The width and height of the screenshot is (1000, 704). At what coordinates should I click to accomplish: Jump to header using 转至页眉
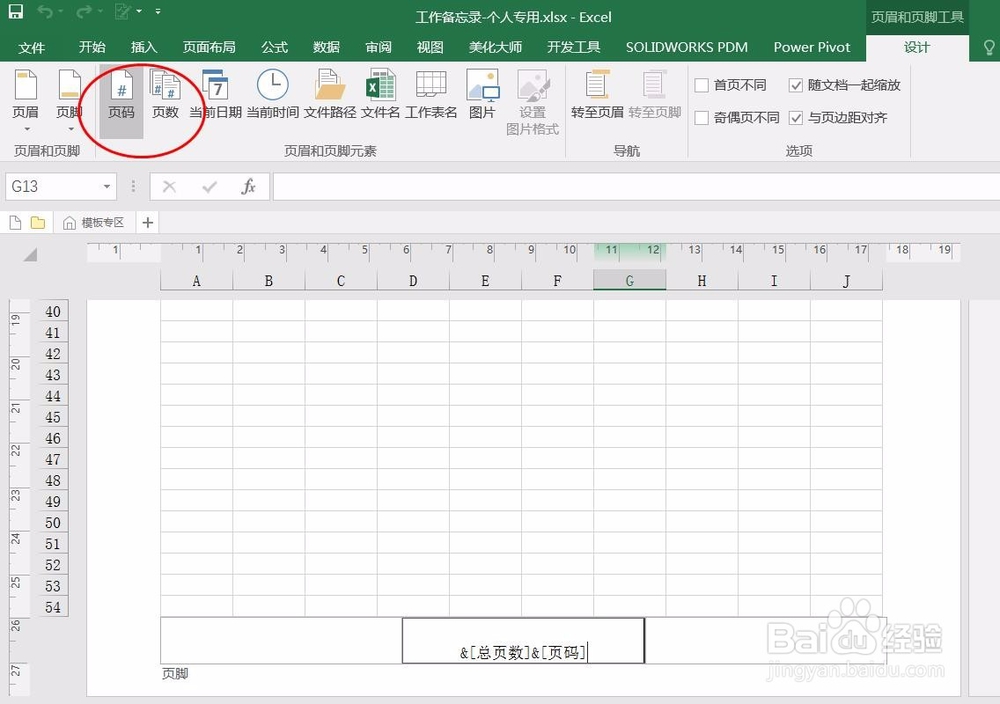tap(596, 95)
